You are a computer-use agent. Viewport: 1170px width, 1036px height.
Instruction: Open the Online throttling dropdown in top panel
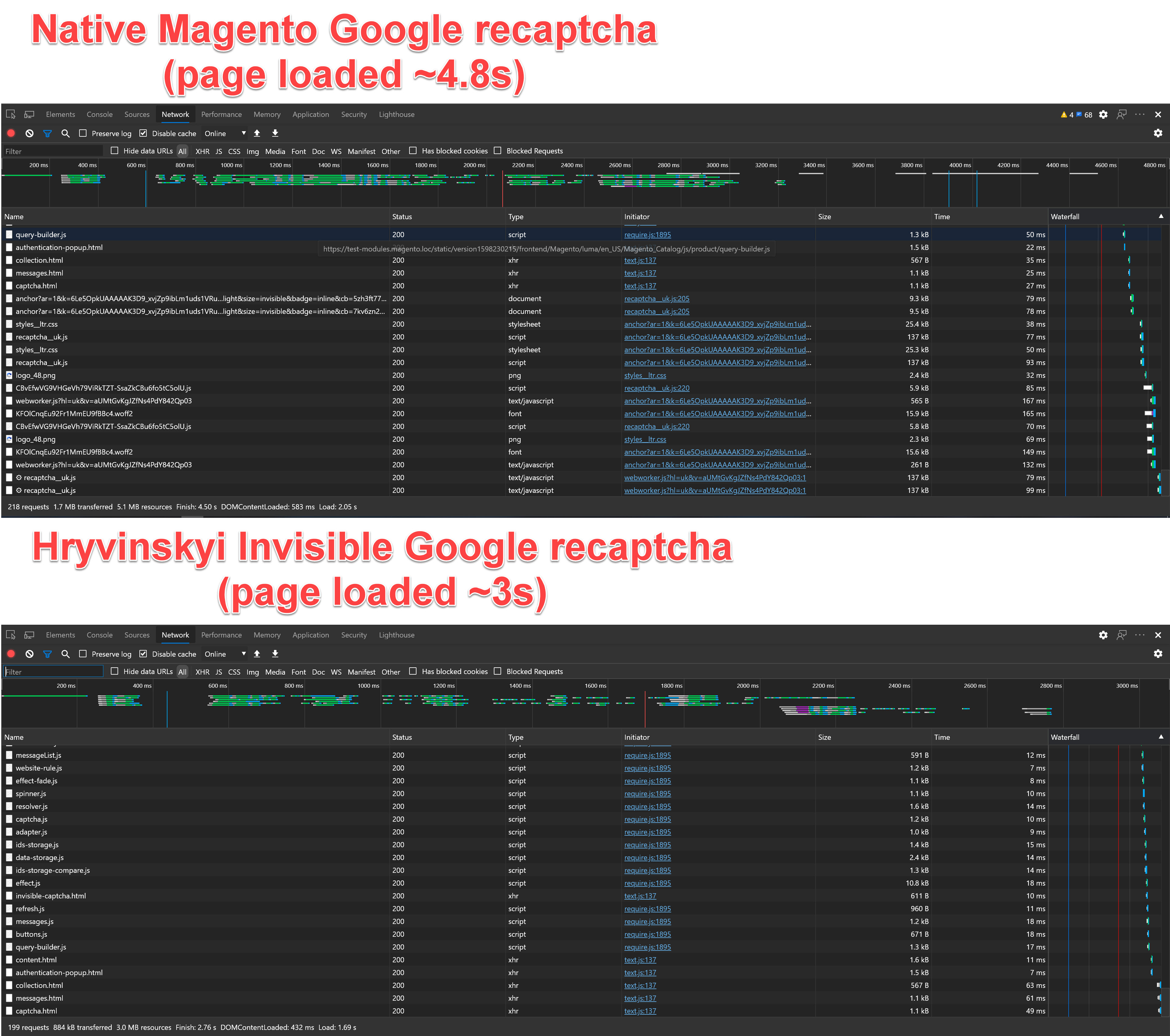pyautogui.click(x=225, y=133)
